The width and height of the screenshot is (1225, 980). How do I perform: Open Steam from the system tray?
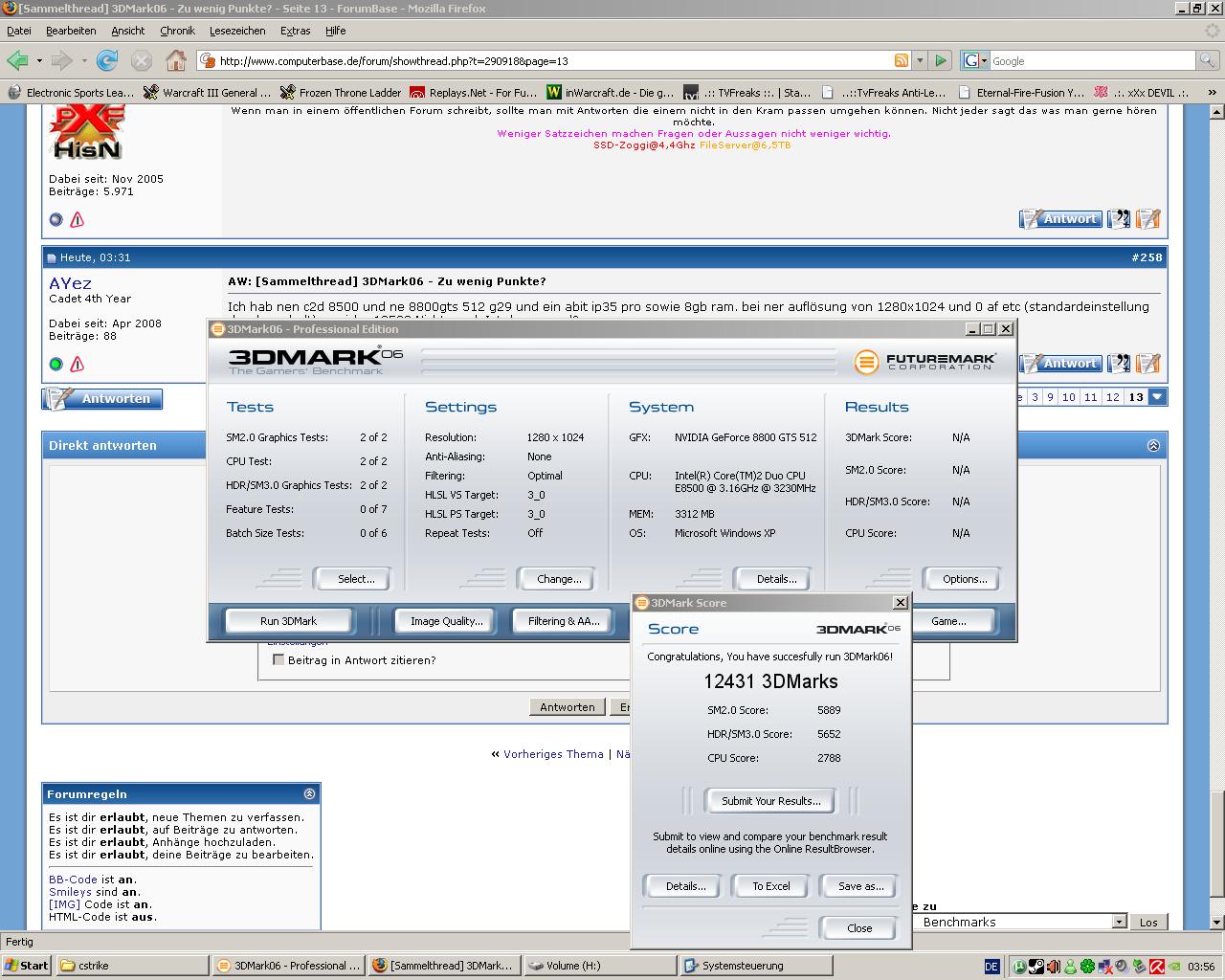click(1036, 967)
